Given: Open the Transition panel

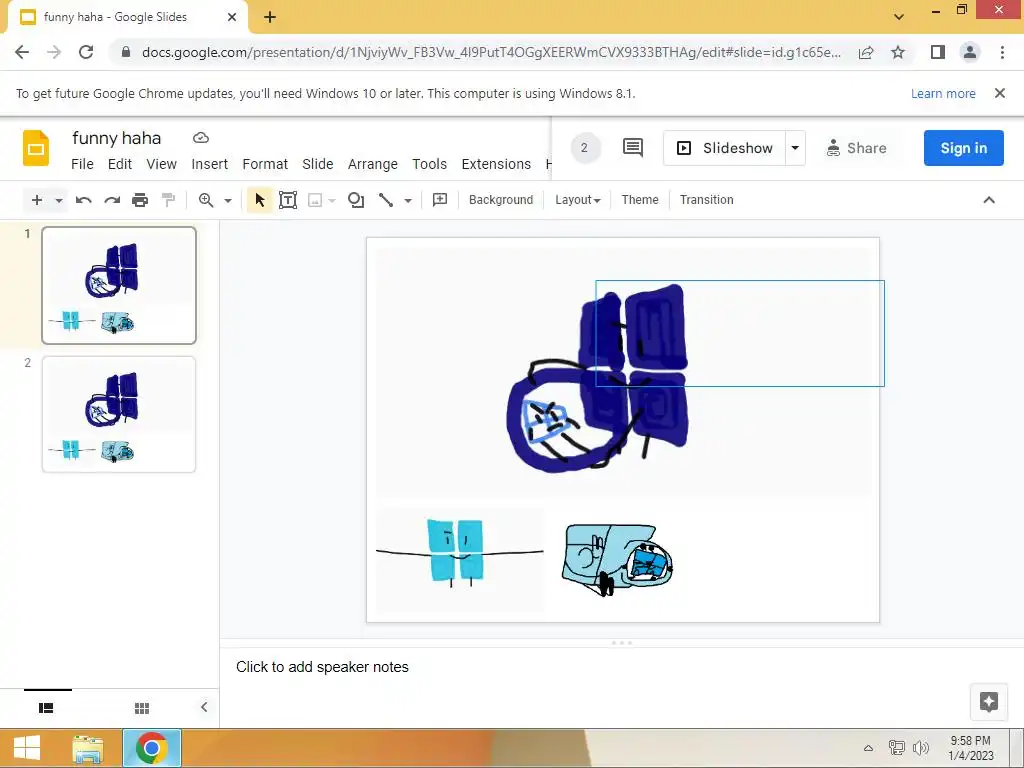Looking at the screenshot, I should point(707,200).
